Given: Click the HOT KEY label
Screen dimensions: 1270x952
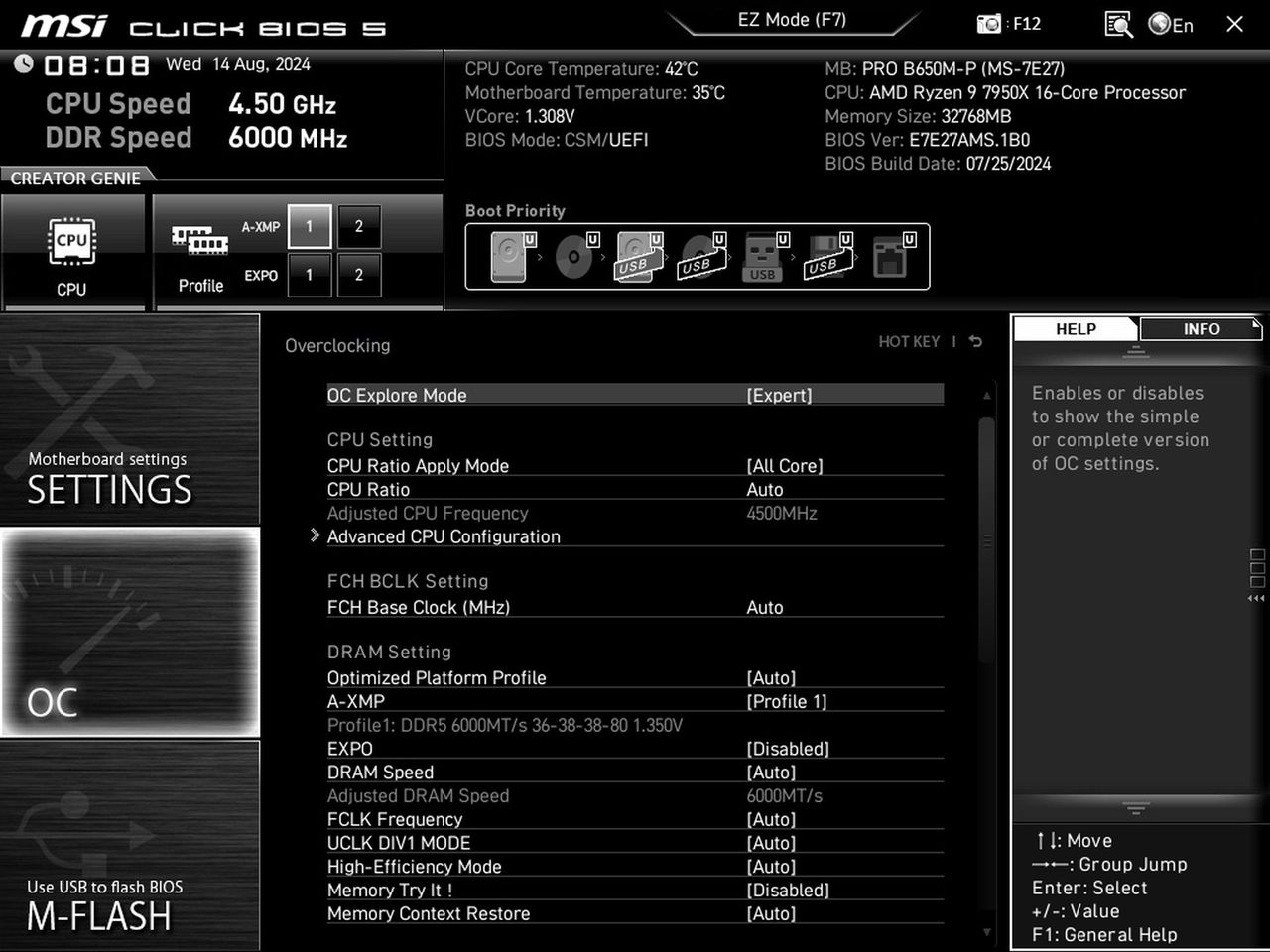Looking at the screenshot, I should [909, 341].
